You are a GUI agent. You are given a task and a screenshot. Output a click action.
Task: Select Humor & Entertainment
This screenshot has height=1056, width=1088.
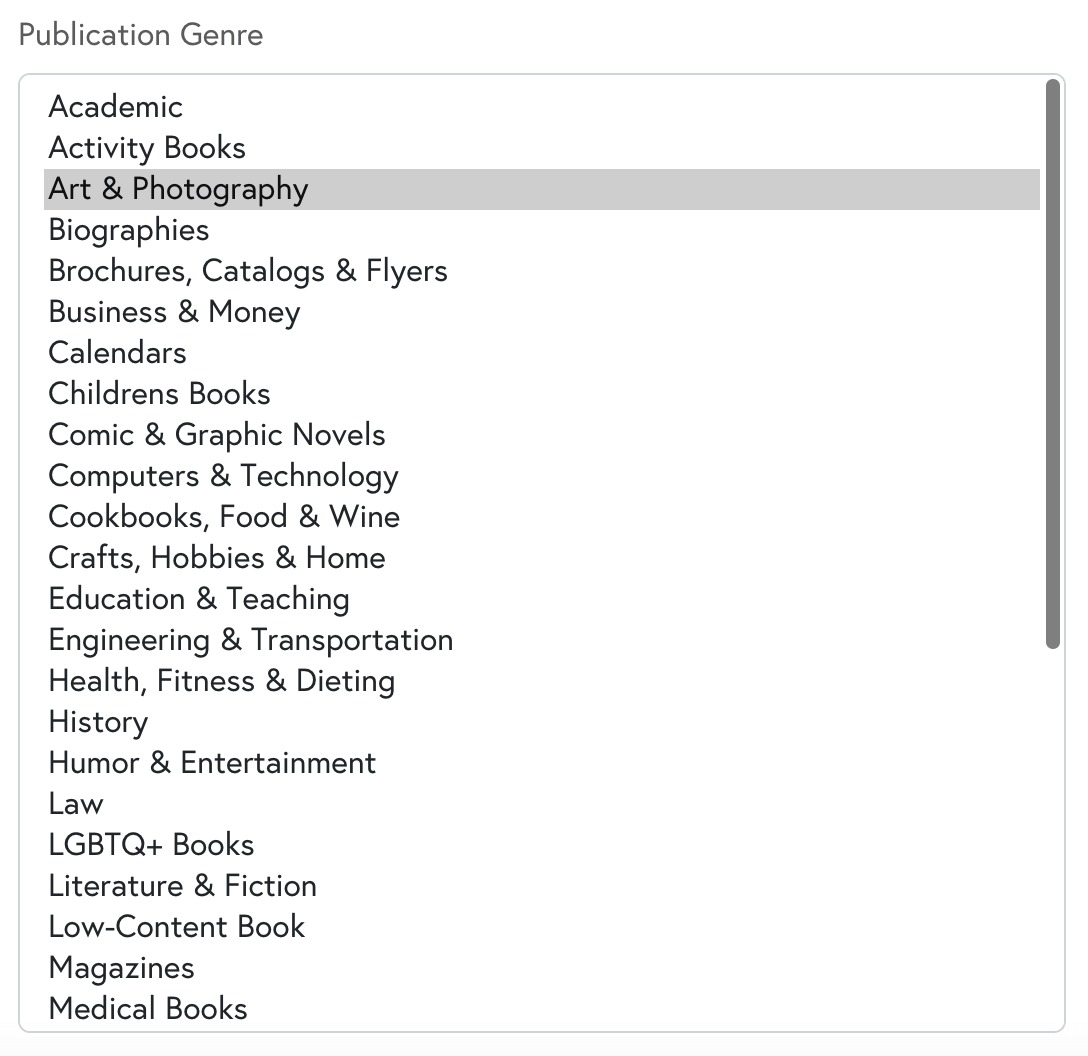212,763
